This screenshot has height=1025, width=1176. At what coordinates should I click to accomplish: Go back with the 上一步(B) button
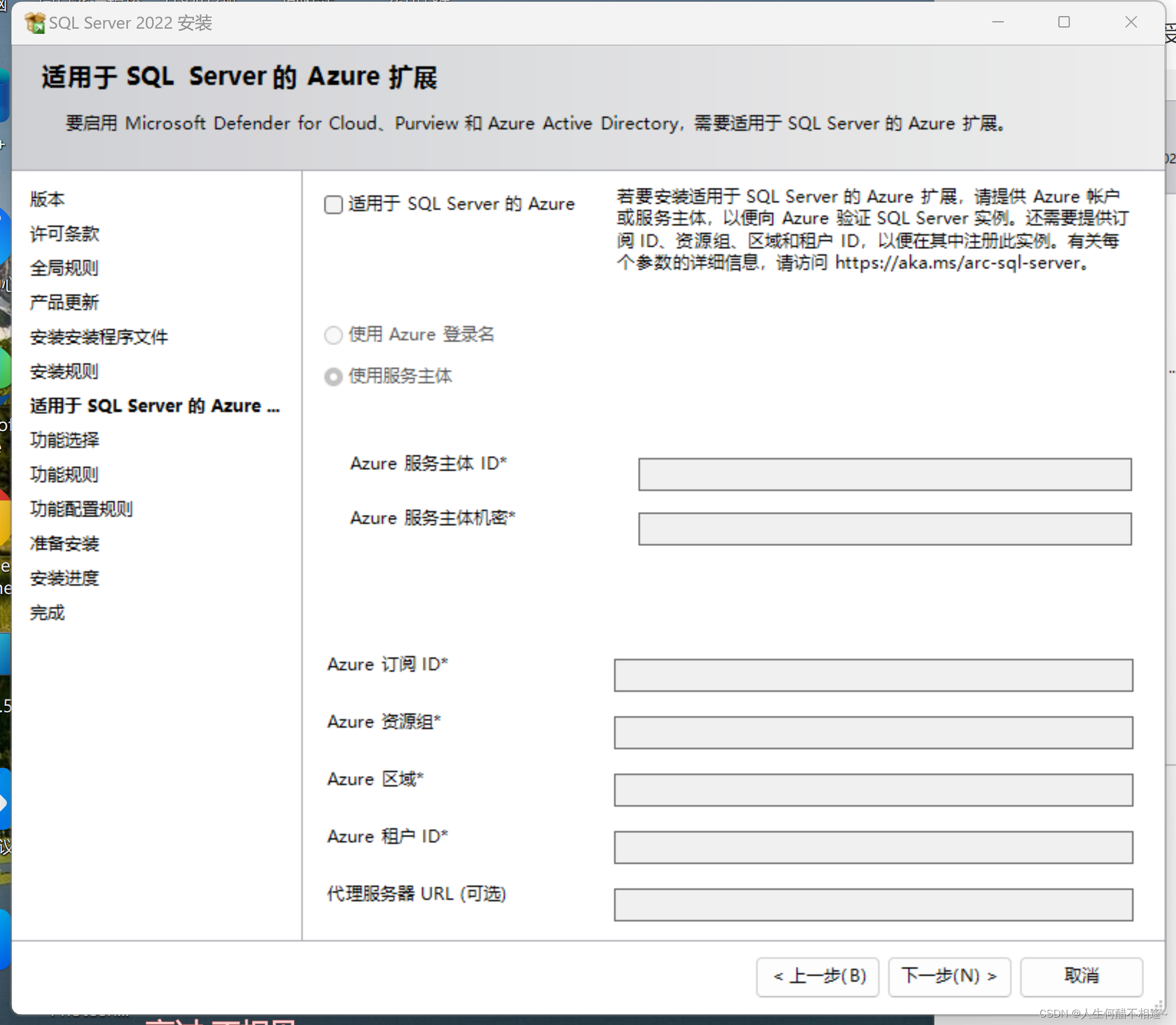(x=818, y=976)
